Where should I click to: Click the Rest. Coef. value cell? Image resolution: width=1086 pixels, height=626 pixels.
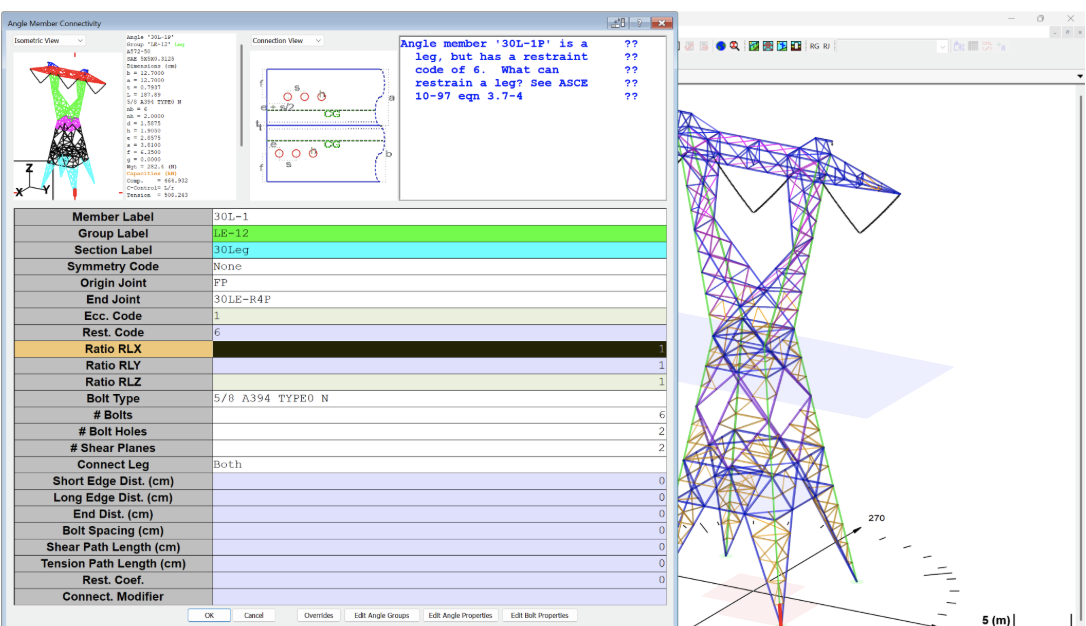439,580
